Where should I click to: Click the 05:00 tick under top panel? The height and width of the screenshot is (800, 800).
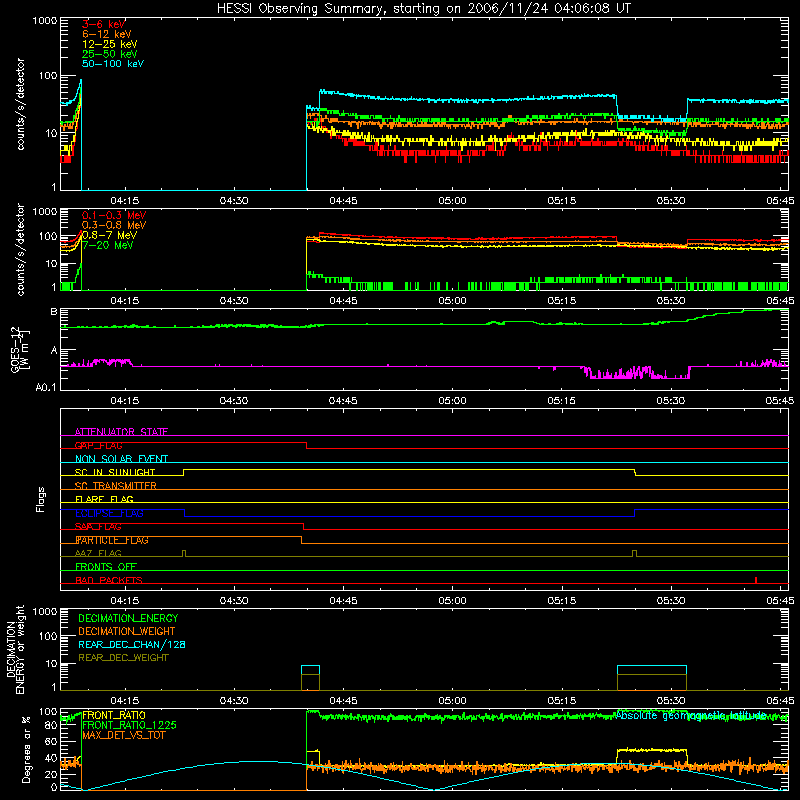(x=453, y=201)
